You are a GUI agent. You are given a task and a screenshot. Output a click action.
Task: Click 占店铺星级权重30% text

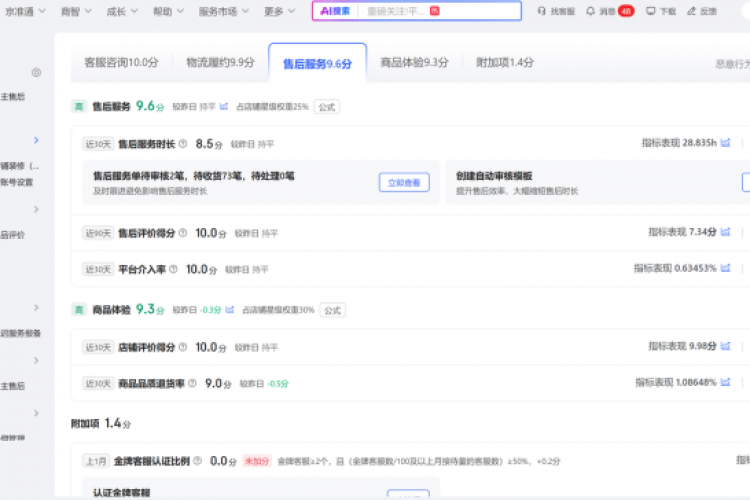278,310
